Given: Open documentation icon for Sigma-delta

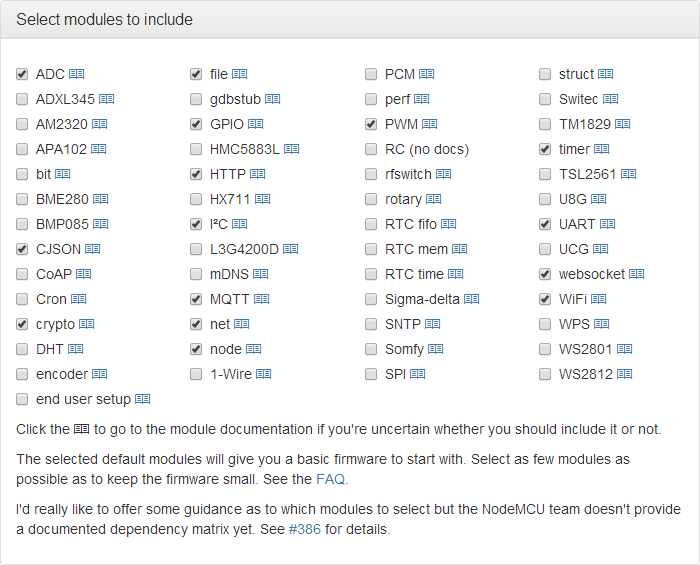Looking at the screenshot, I should pos(471,299).
